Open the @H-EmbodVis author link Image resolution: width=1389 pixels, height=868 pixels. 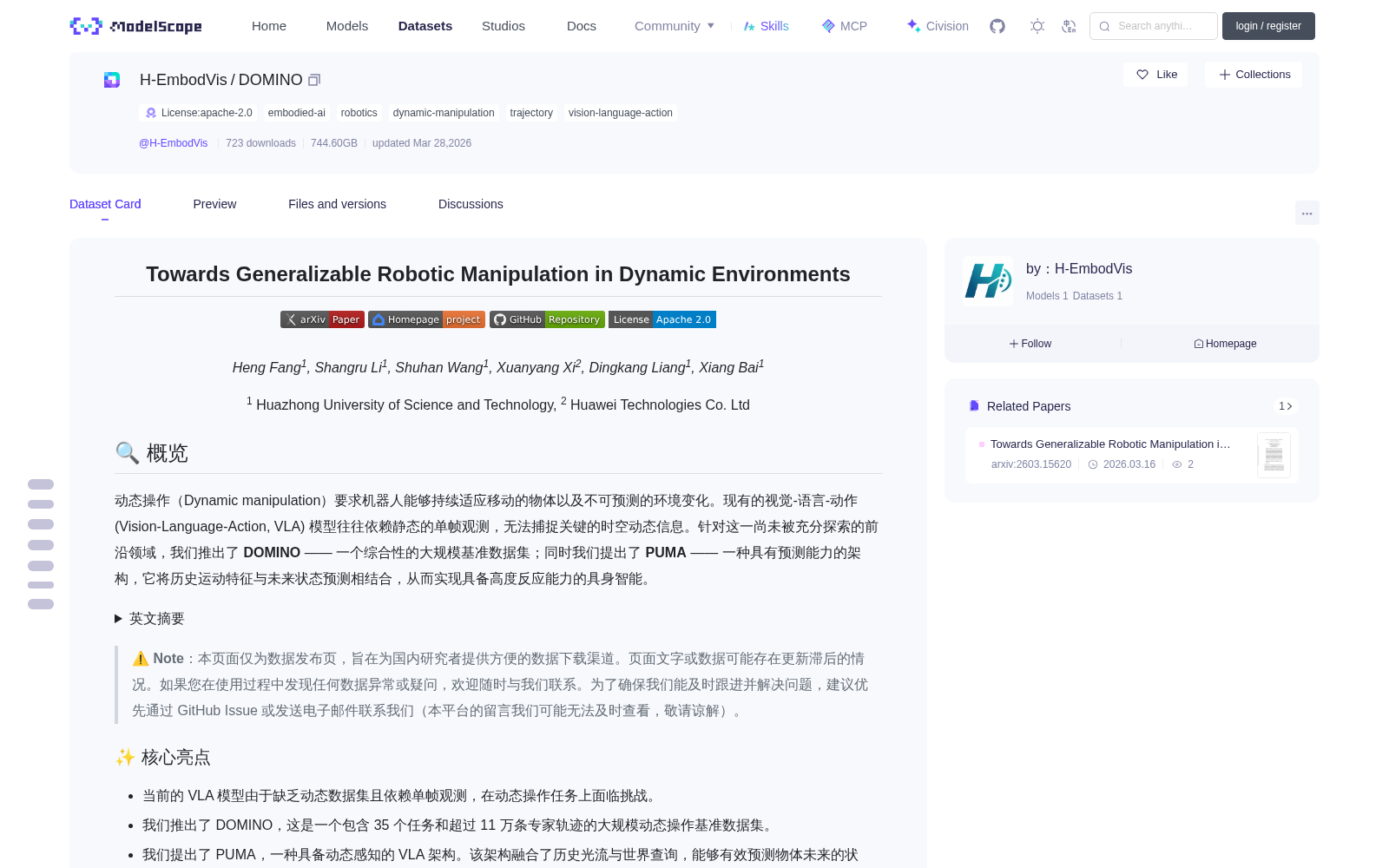[x=174, y=143]
